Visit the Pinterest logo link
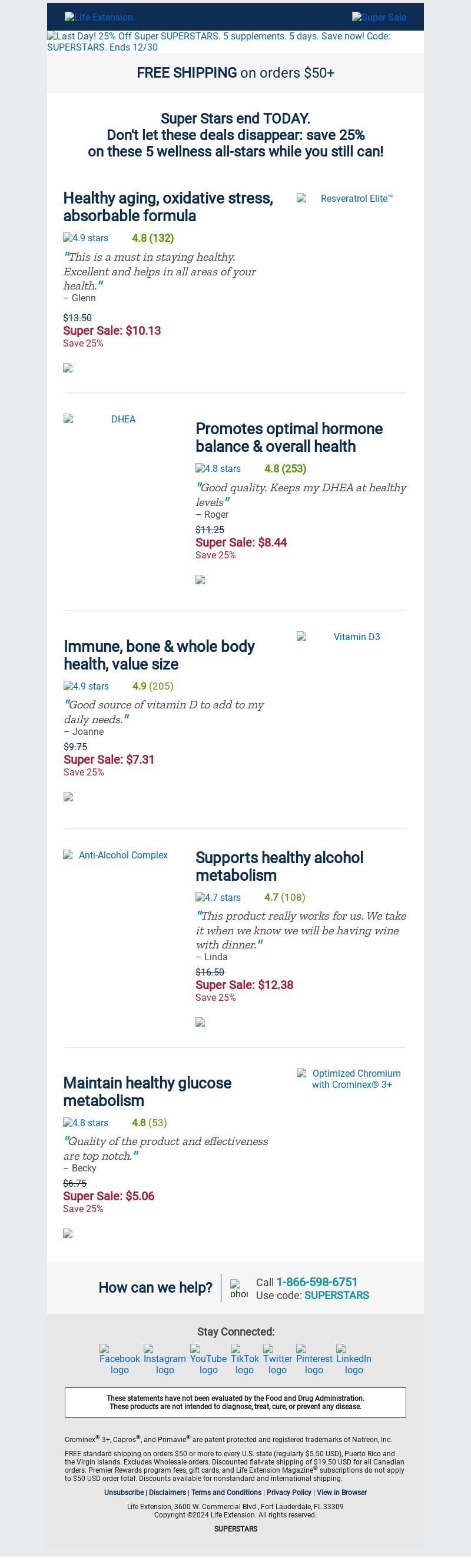The height and width of the screenshot is (1568, 471). coord(314,1359)
